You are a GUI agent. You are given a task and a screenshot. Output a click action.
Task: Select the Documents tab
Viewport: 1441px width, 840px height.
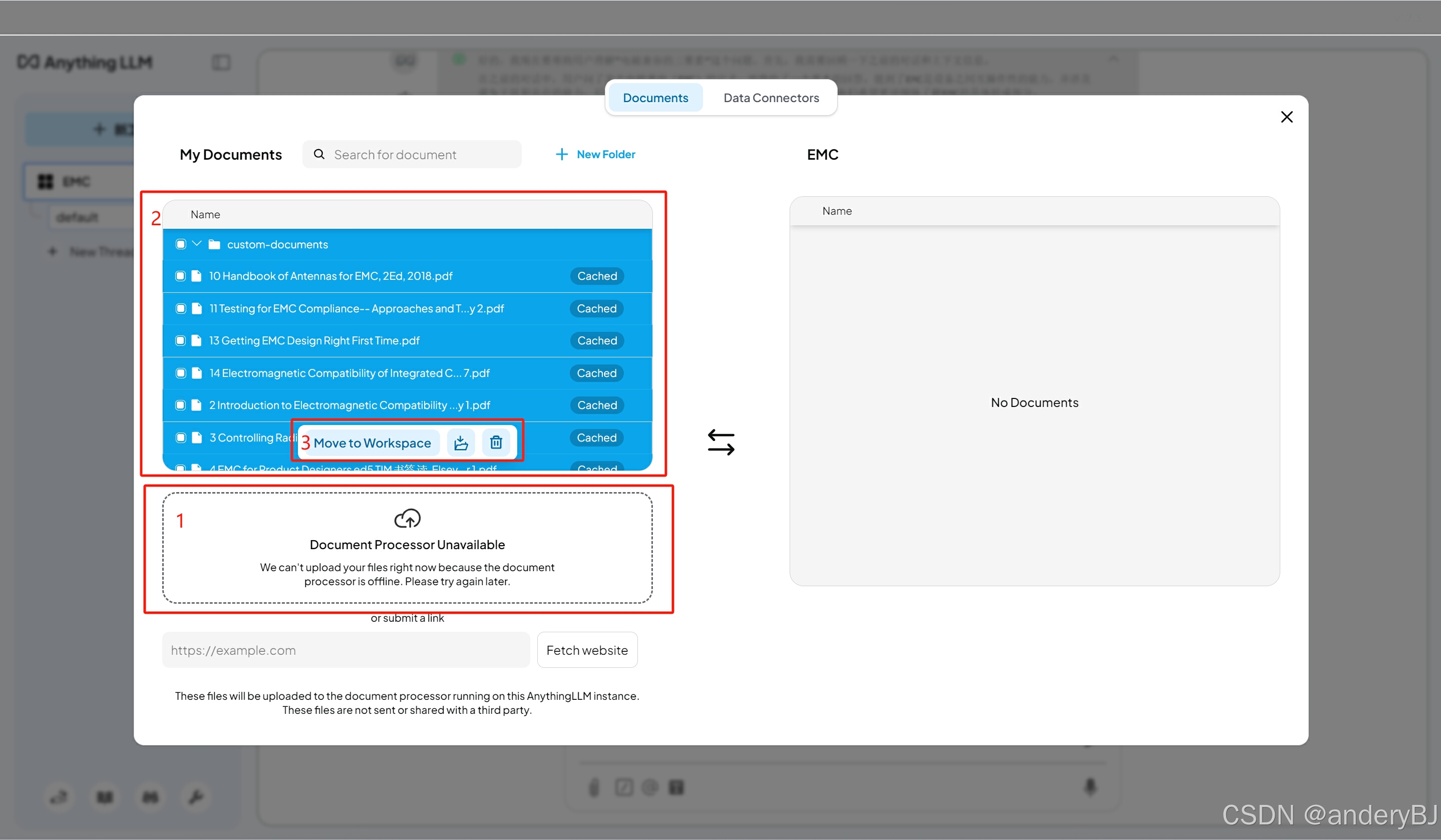[655, 98]
